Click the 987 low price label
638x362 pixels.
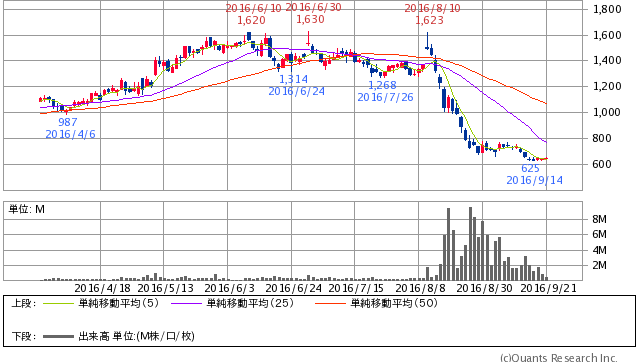click(x=68, y=122)
